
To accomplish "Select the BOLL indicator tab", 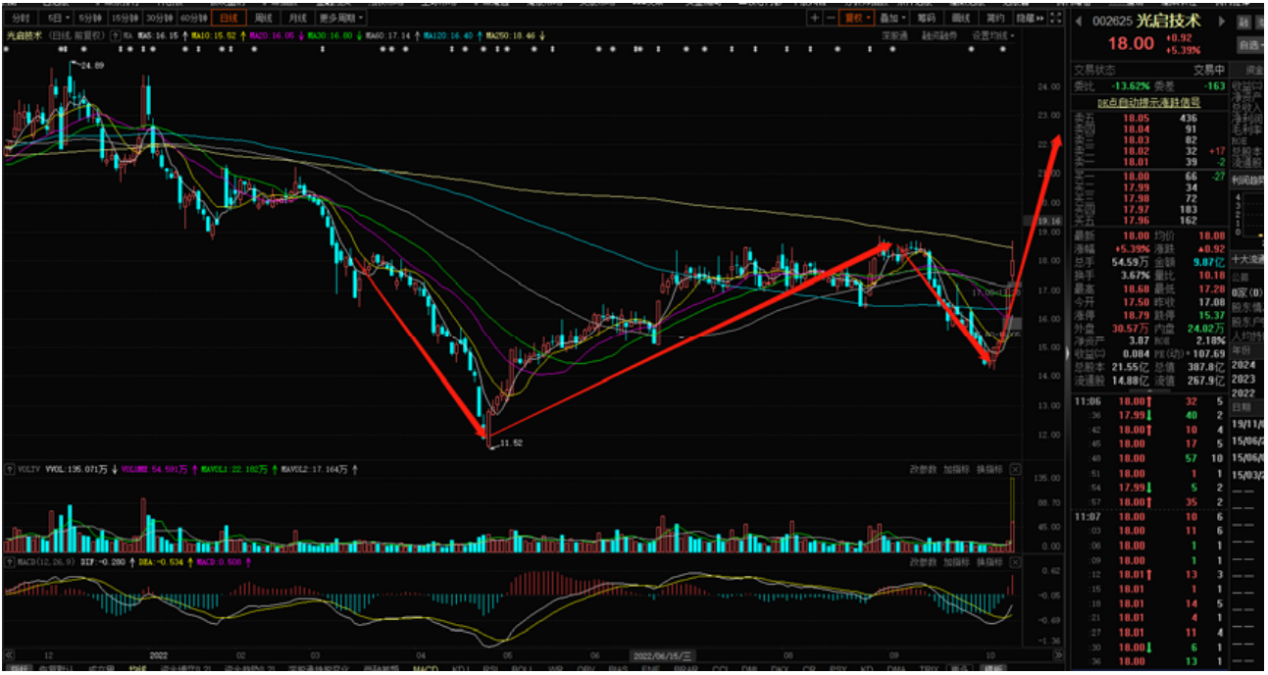I will pyautogui.click(x=522, y=668).
